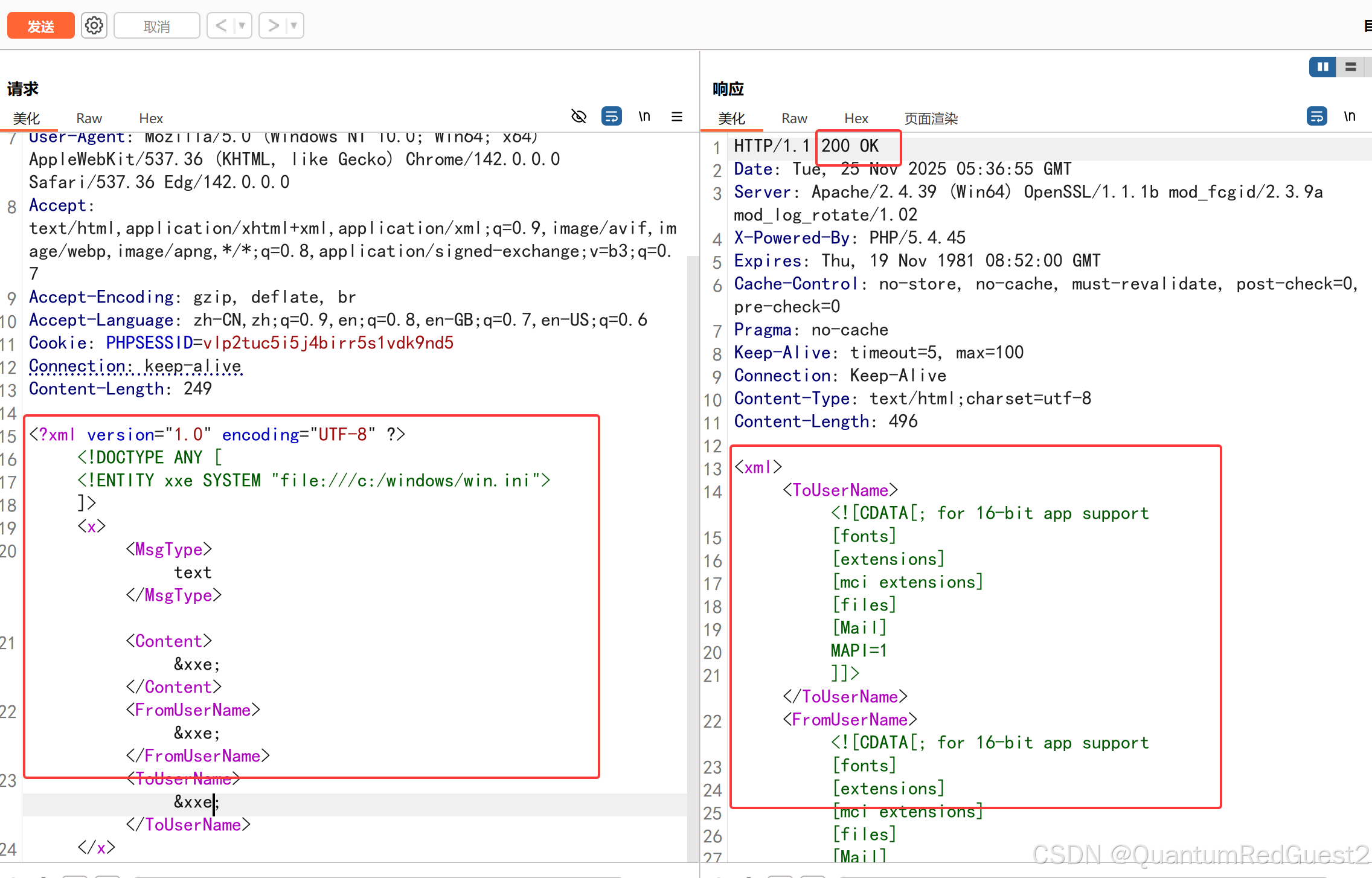Screen dimensions: 1372x878
Task: Click the 'Date' response header line
Action: point(903,169)
